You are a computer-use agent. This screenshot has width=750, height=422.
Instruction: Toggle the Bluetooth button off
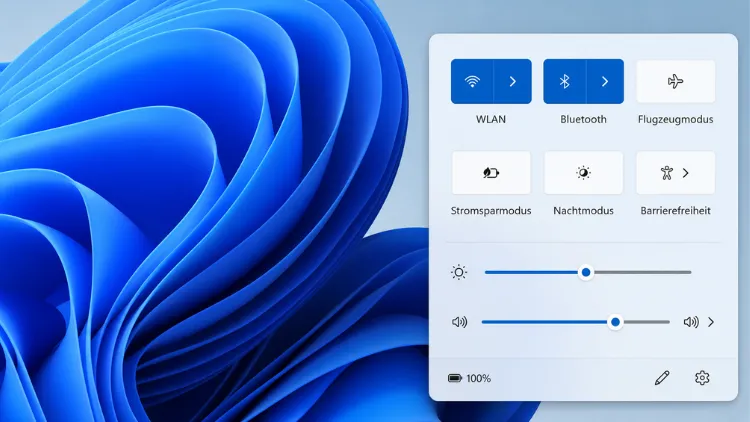564,81
